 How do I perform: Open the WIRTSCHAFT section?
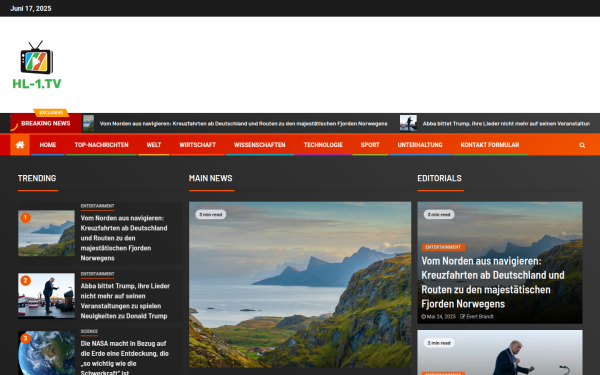197,145
